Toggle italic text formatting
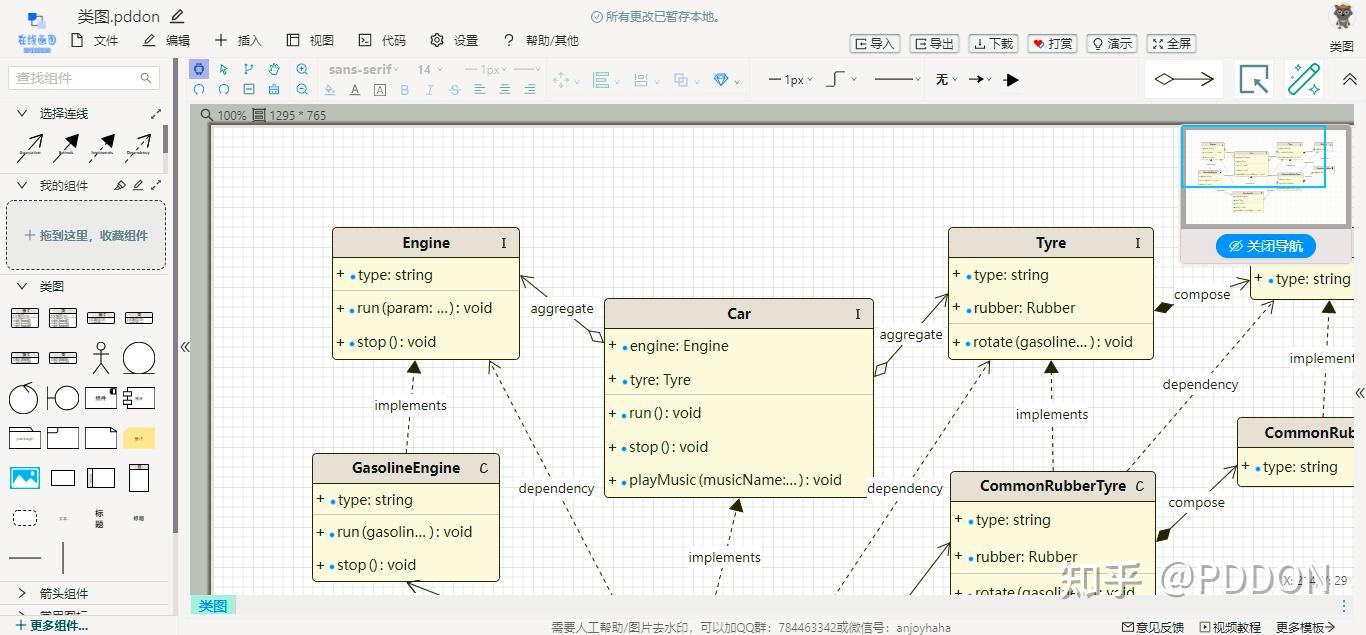 [x=430, y=90]
